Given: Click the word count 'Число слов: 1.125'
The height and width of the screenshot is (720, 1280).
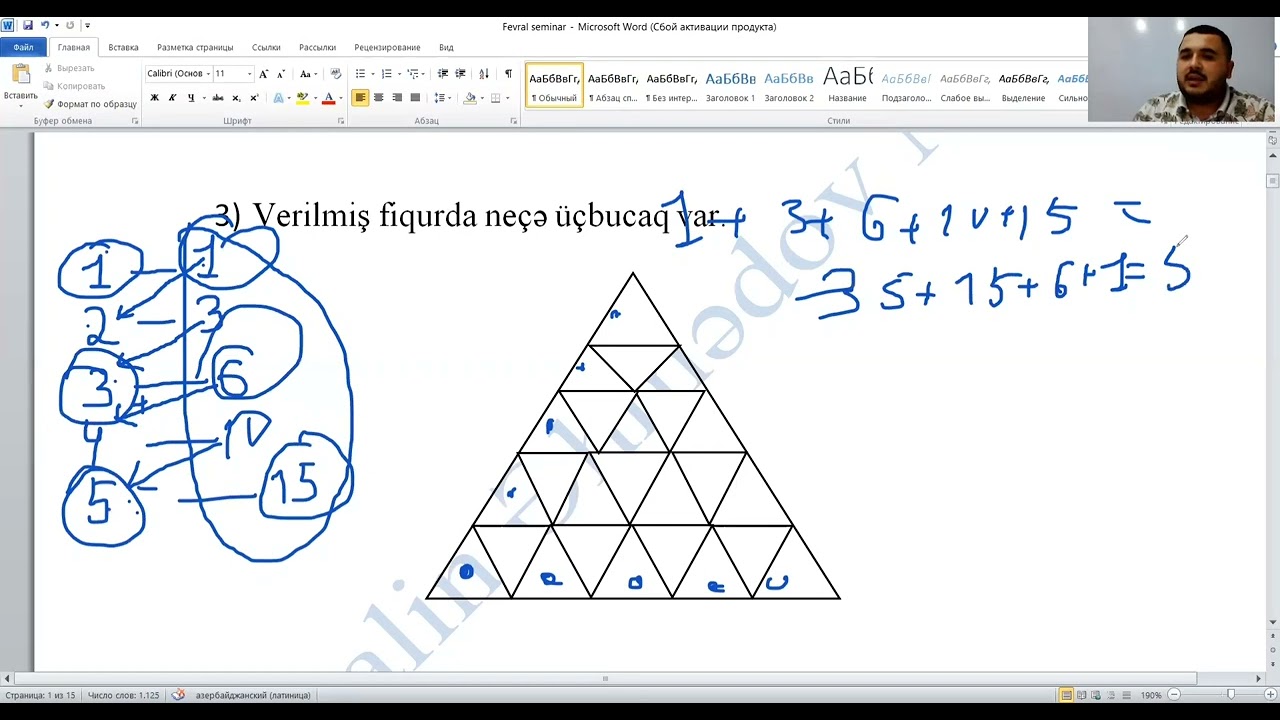Looking at the screenshot, I should click(x=123, y=695).
